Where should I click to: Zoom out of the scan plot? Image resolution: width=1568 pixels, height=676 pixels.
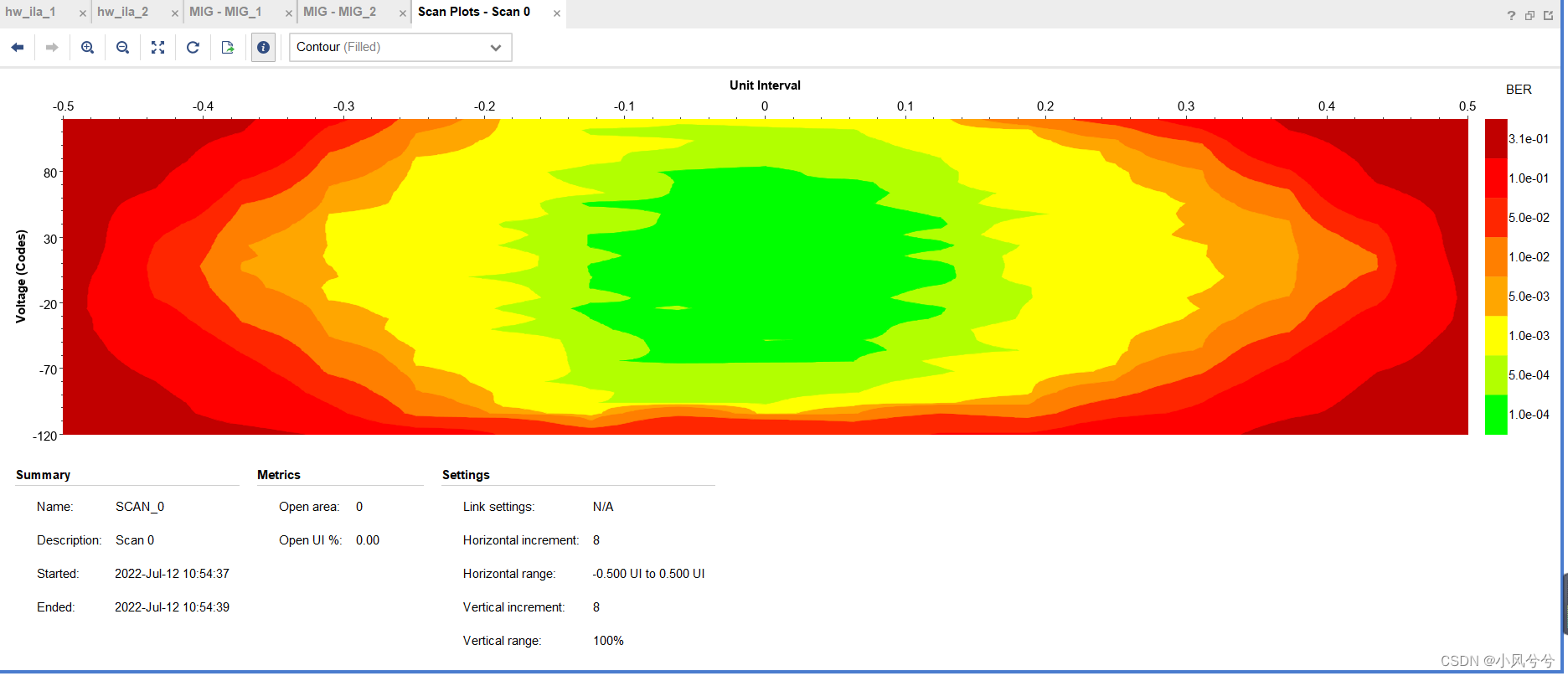pos(122,48)
